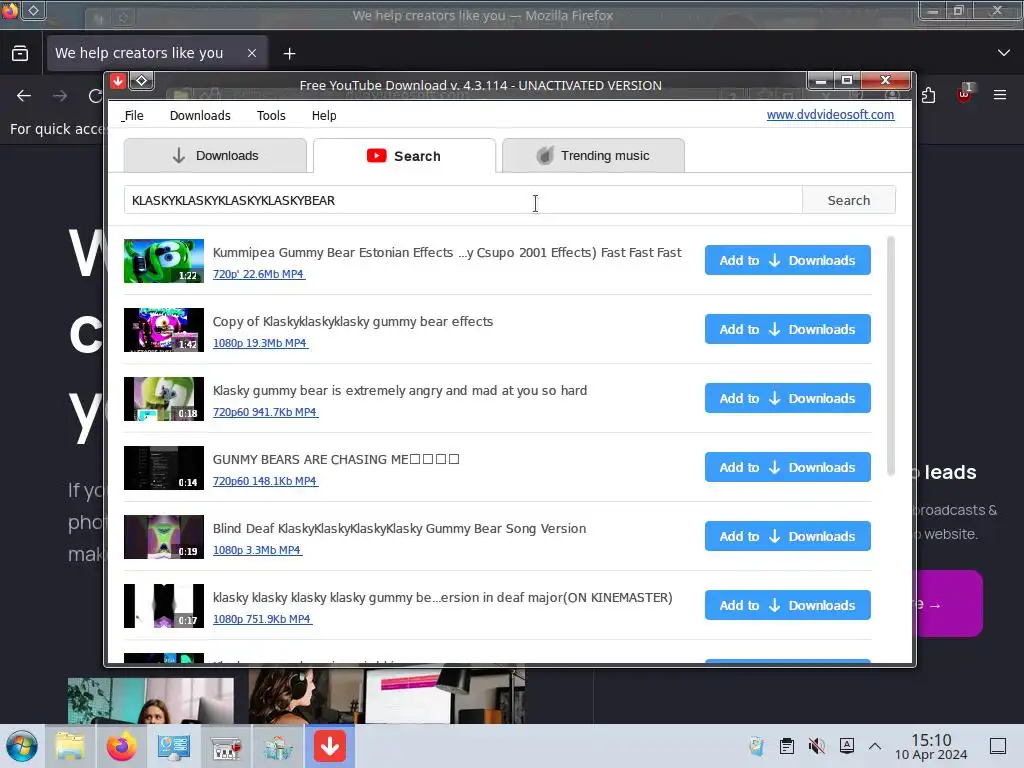
Task: Choose 720p60 941.7Kb MP4 format link
Action: click(265, 412)
